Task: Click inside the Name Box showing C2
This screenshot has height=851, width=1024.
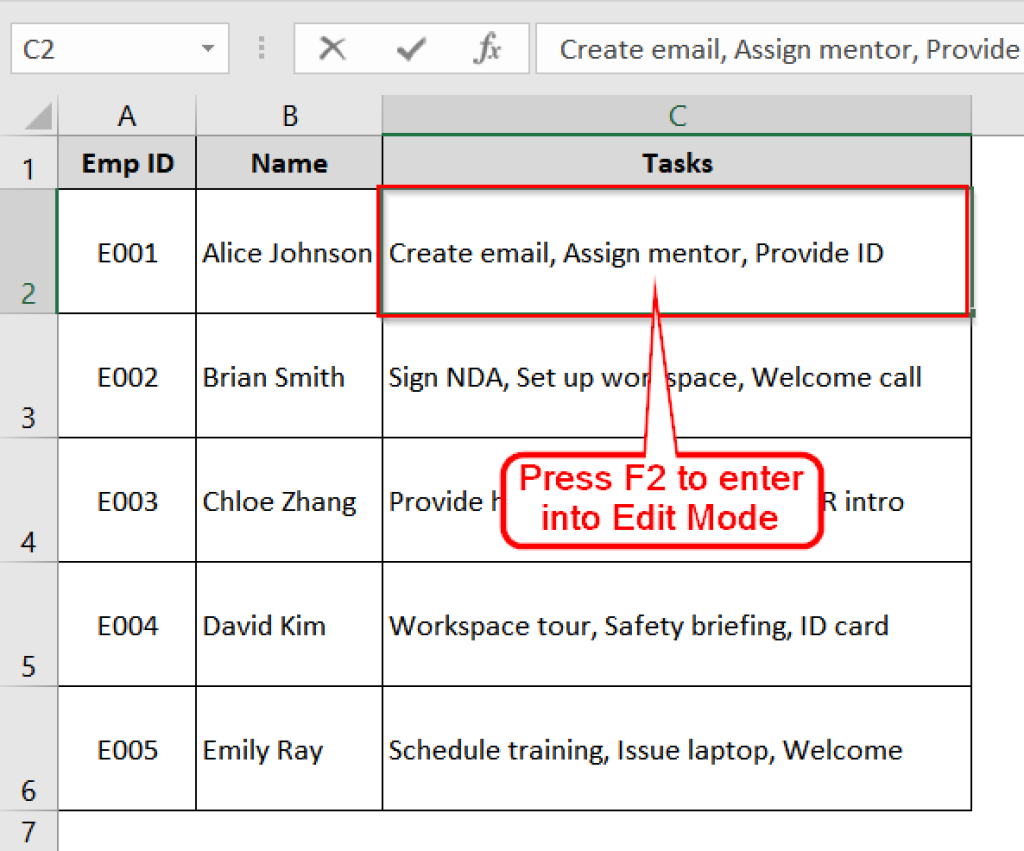Action: click(100, 49)
